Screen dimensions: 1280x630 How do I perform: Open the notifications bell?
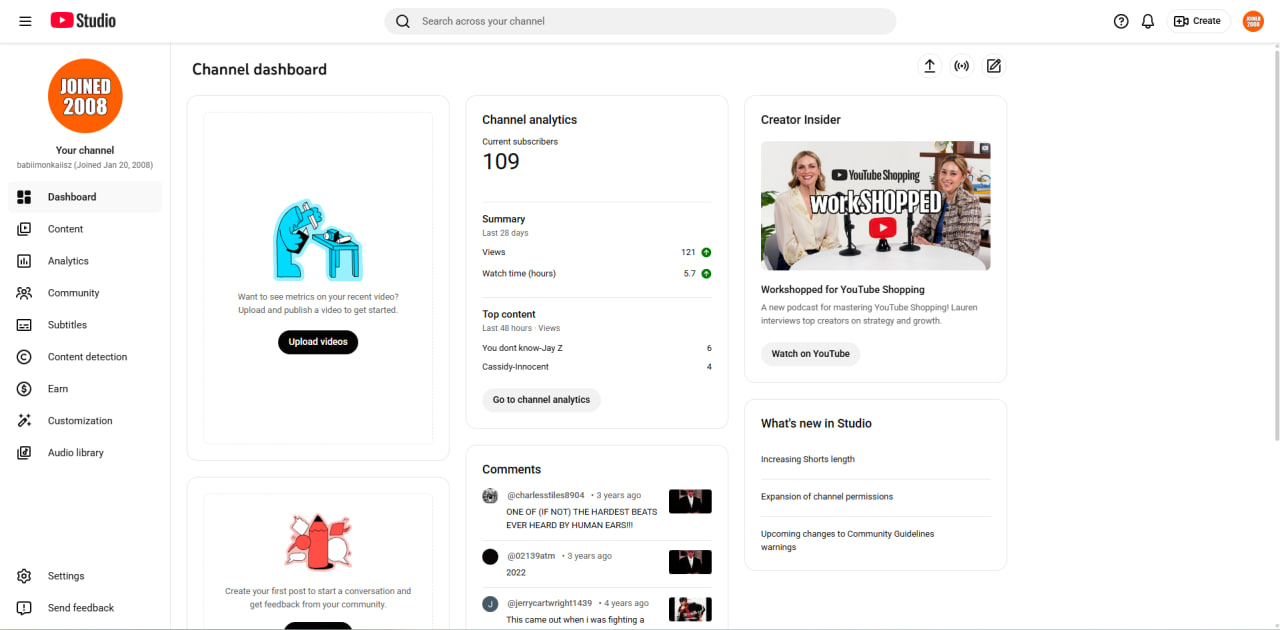click(1148, 21)
